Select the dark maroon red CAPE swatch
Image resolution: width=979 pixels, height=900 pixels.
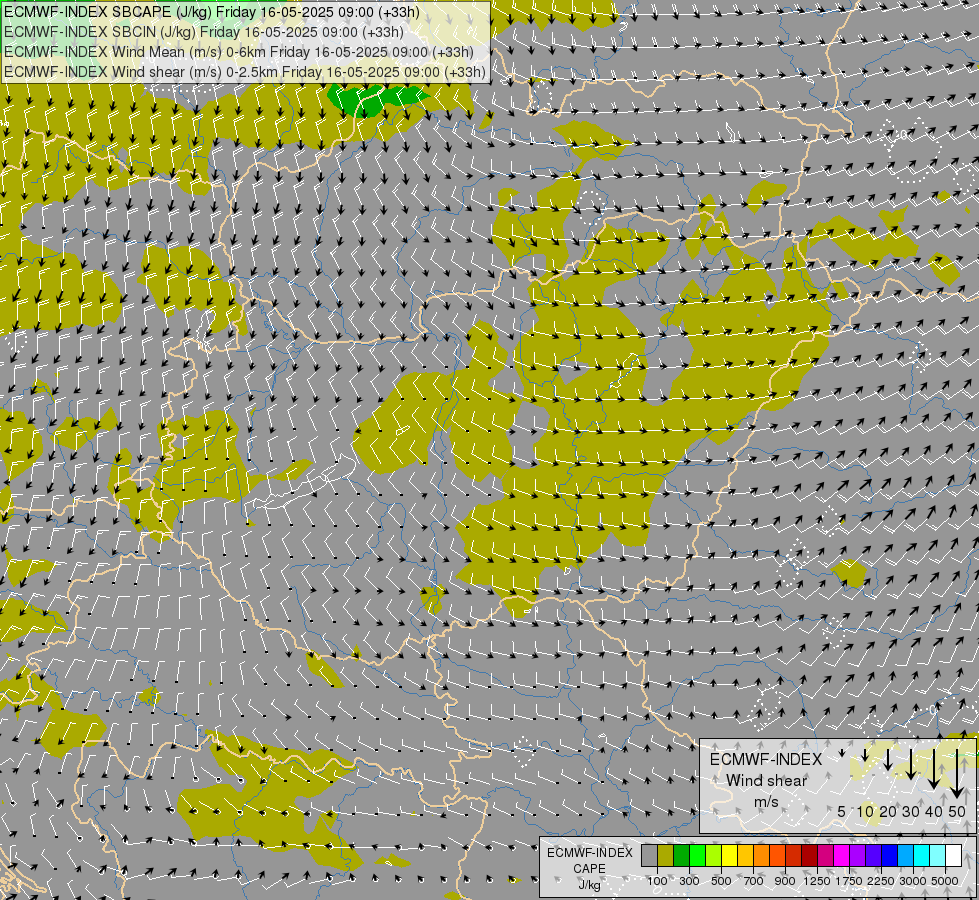[809, 855]
